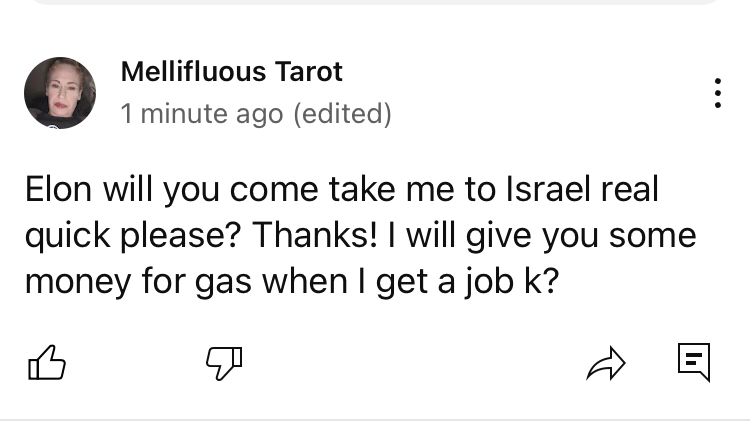Click the "1 minute ago" timestamp
The image size is (750, 424).
tap(202, 114)
